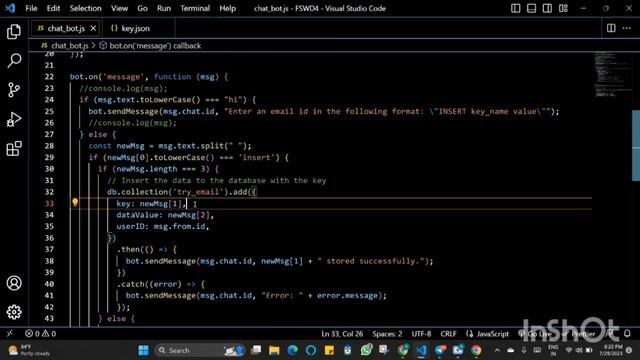
Task: Open the File menu
Action: (x=31, y=8)
